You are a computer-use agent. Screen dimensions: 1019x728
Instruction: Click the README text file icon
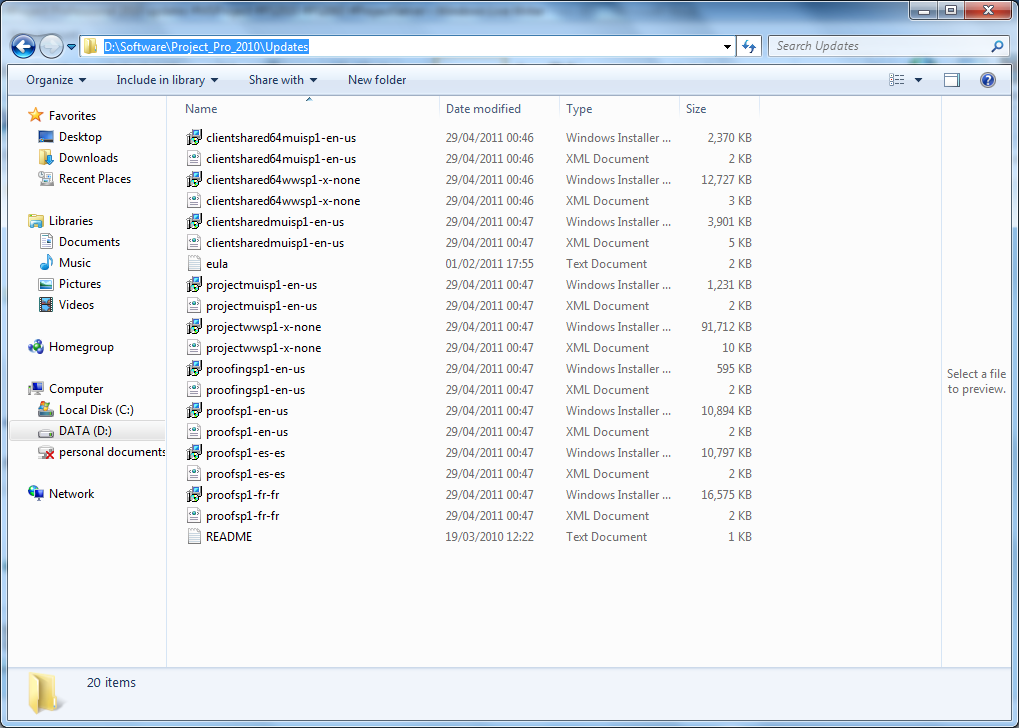click(x=195, y=537)
